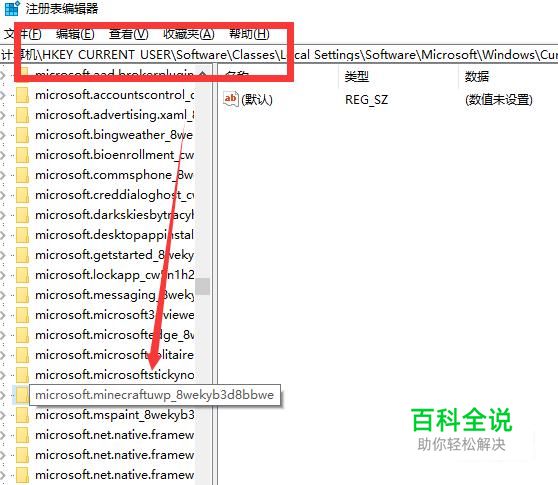The width and height of the screenshot is (558, 485).
Task: Click the tree scrollbar up arrow
Action: tap(202, 73)
